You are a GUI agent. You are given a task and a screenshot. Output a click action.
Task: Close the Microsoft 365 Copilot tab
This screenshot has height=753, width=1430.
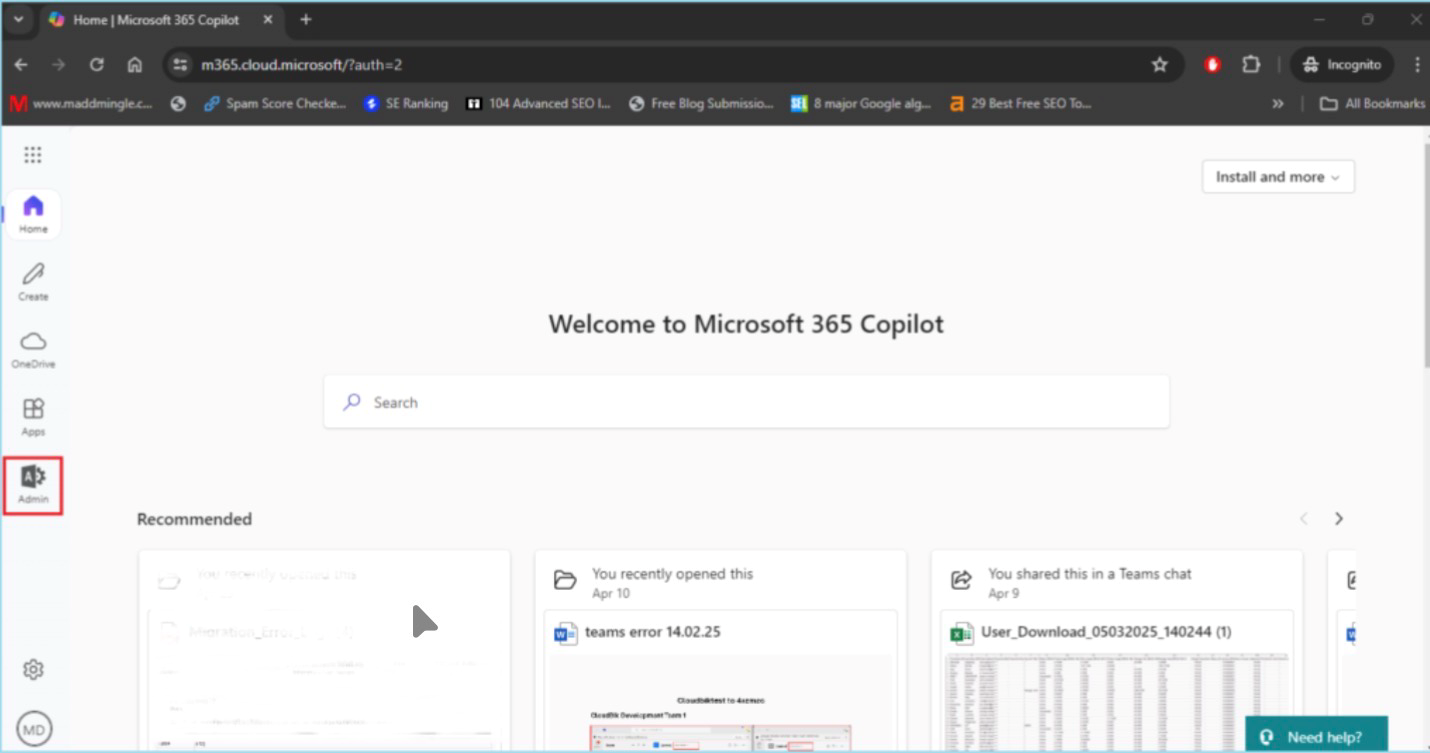267,19
